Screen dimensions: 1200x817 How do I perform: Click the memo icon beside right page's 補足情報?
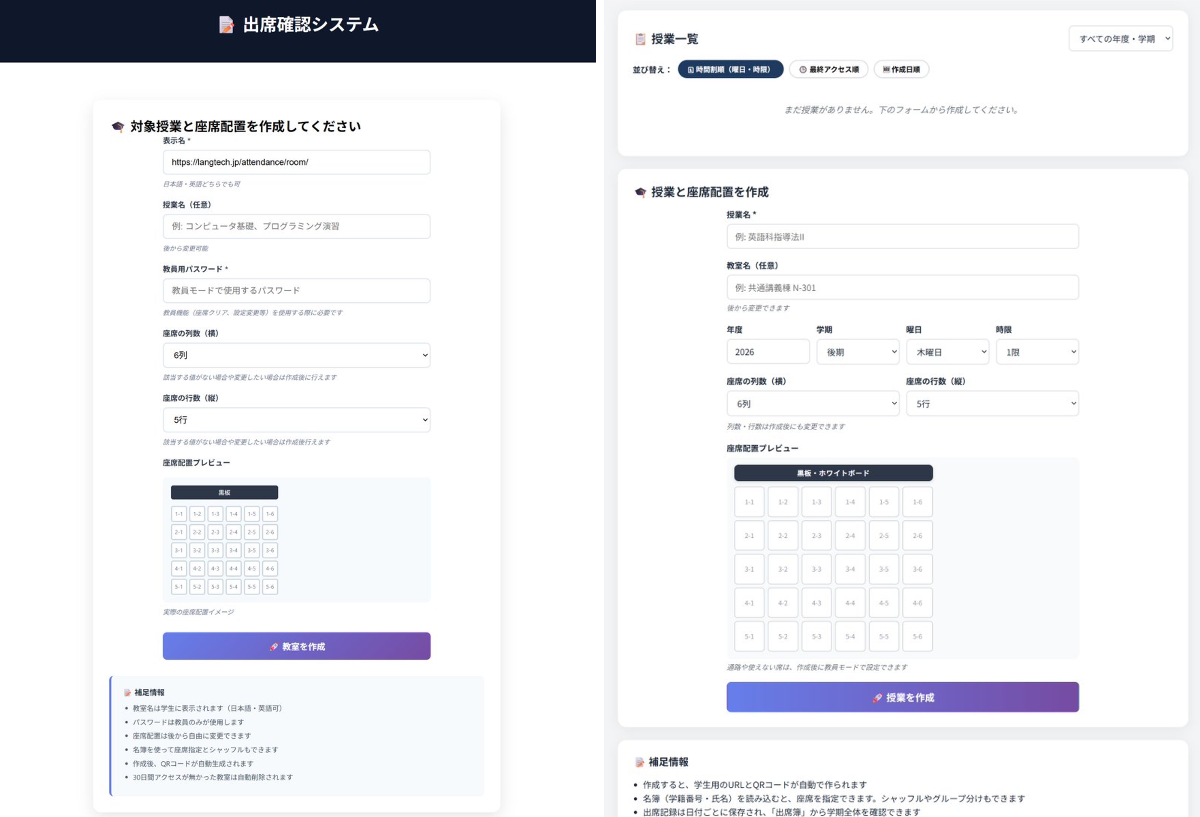click(640, 762)
